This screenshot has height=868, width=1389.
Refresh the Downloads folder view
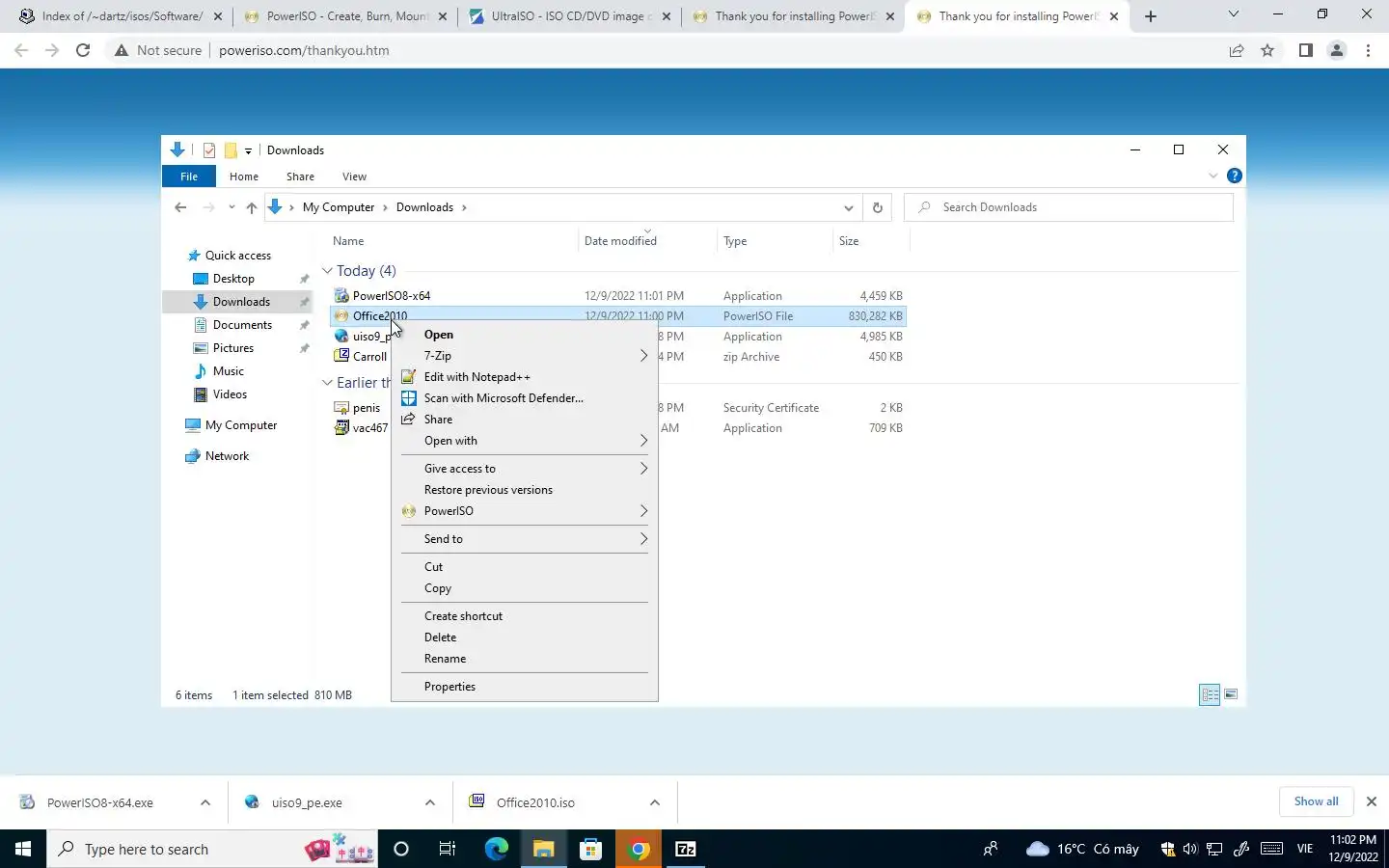click(x=877, y=207)
